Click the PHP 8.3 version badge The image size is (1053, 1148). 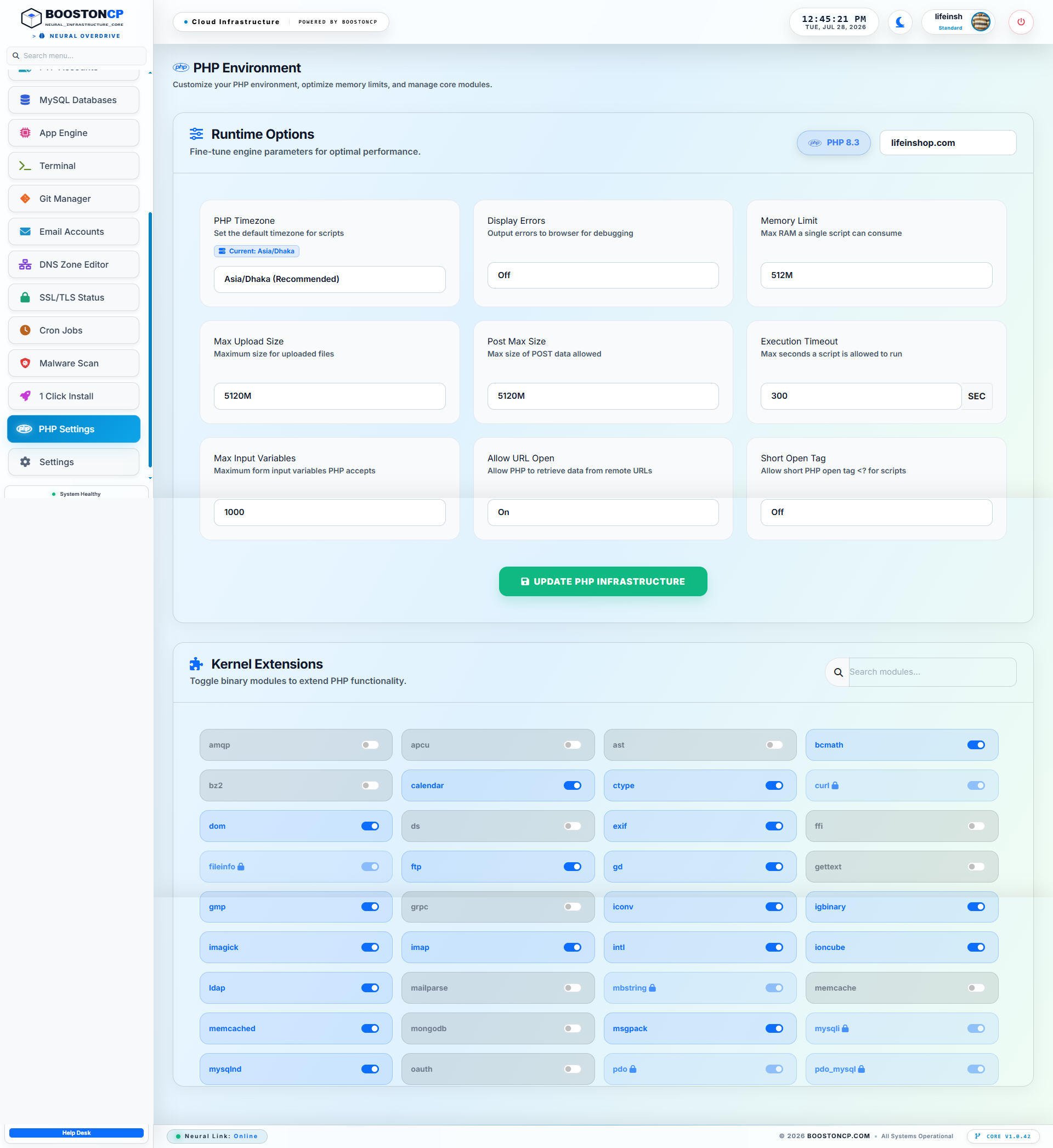(x=834, y=143)
